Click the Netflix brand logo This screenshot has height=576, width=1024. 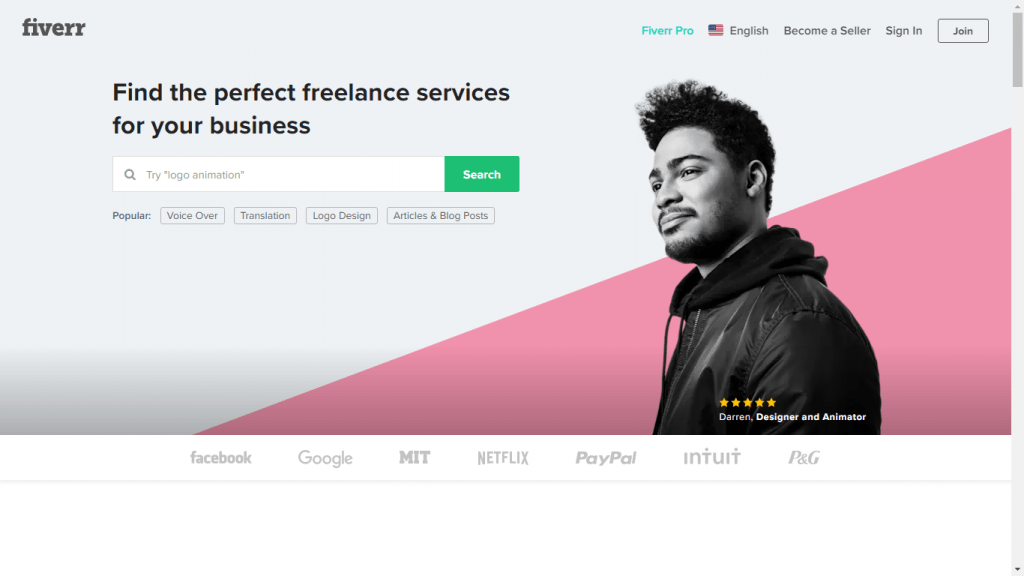click(503, 458)
